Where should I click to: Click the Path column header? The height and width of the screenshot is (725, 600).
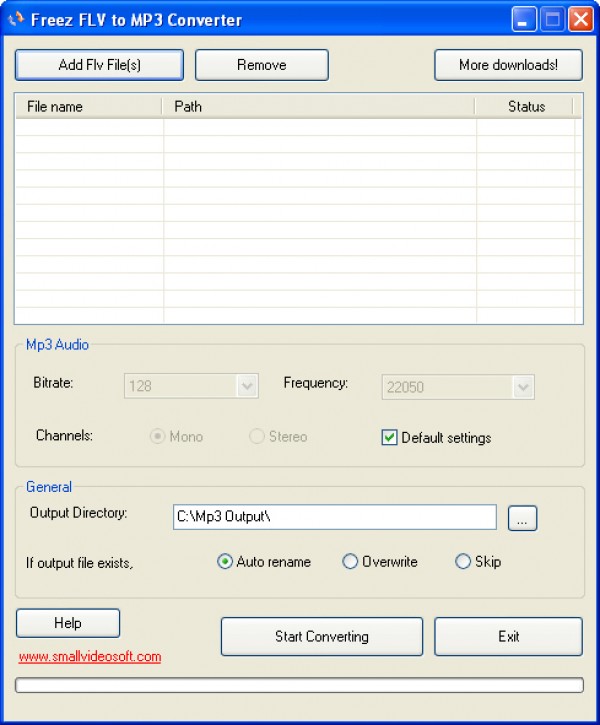pyautogui.click(x=318, y=107)
